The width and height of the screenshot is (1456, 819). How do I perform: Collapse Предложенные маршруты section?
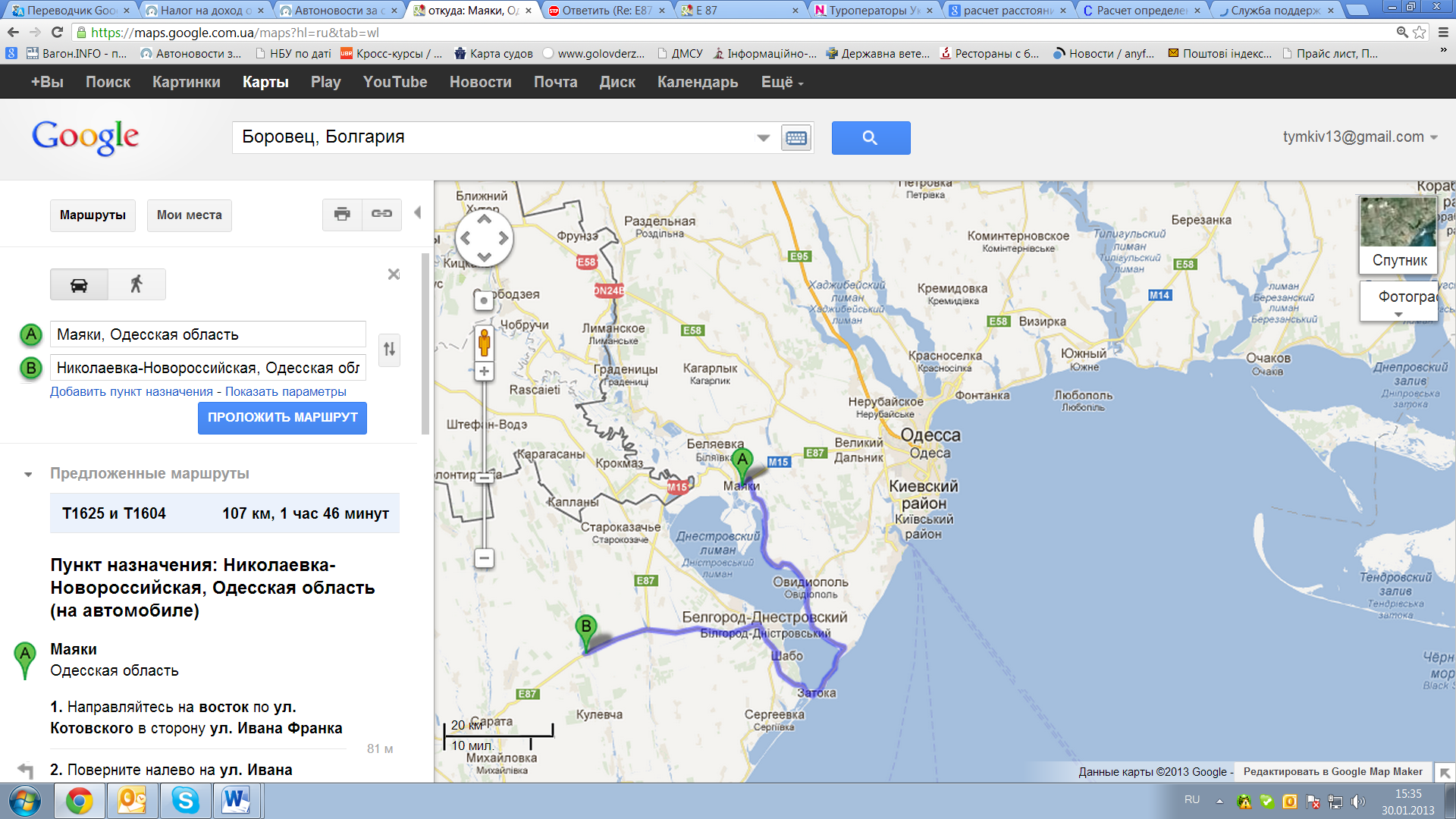coord(28,474)
